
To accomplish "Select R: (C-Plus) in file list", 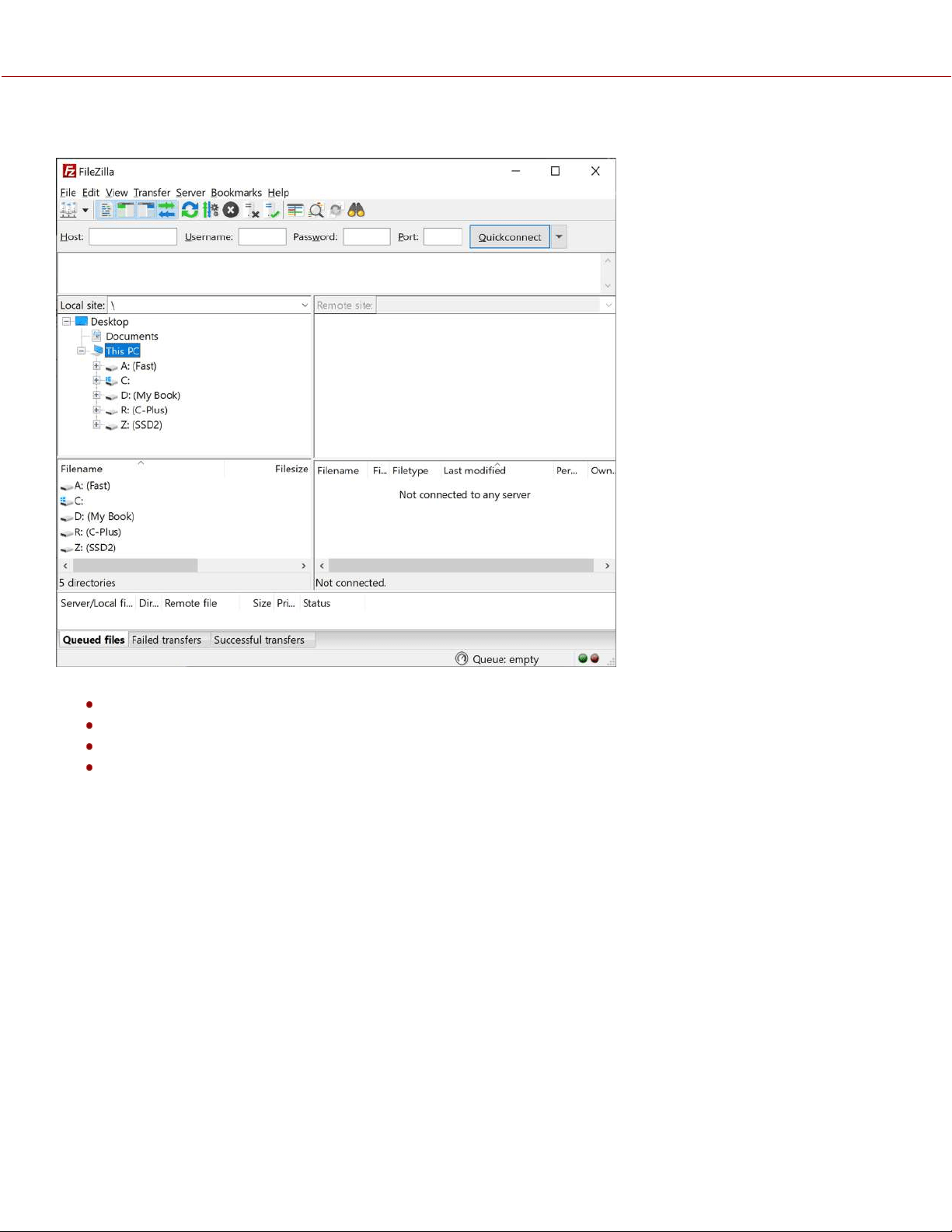I will (x=98, y=532).
